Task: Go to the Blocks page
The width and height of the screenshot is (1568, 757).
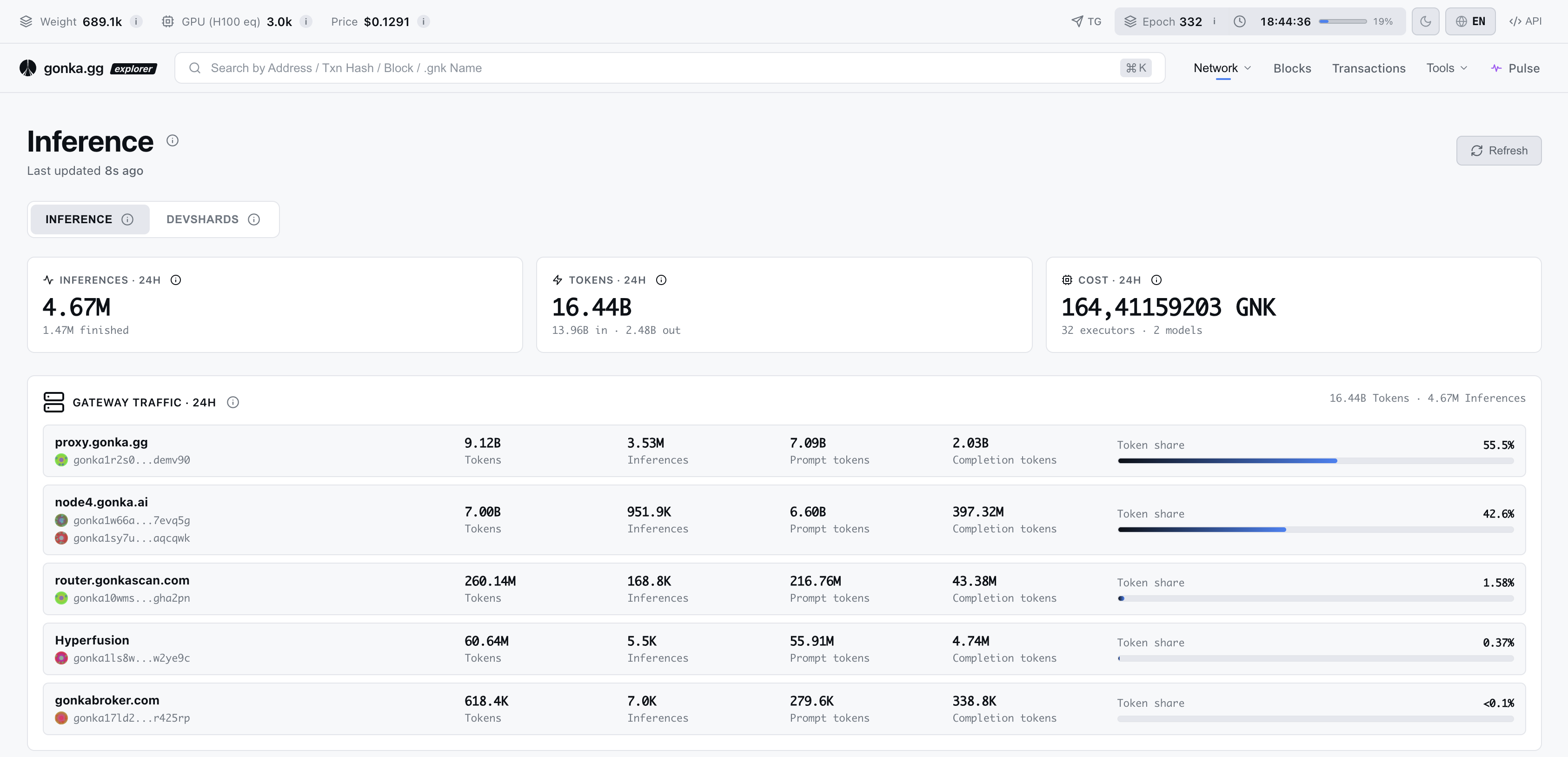Action: [1292, 68]
